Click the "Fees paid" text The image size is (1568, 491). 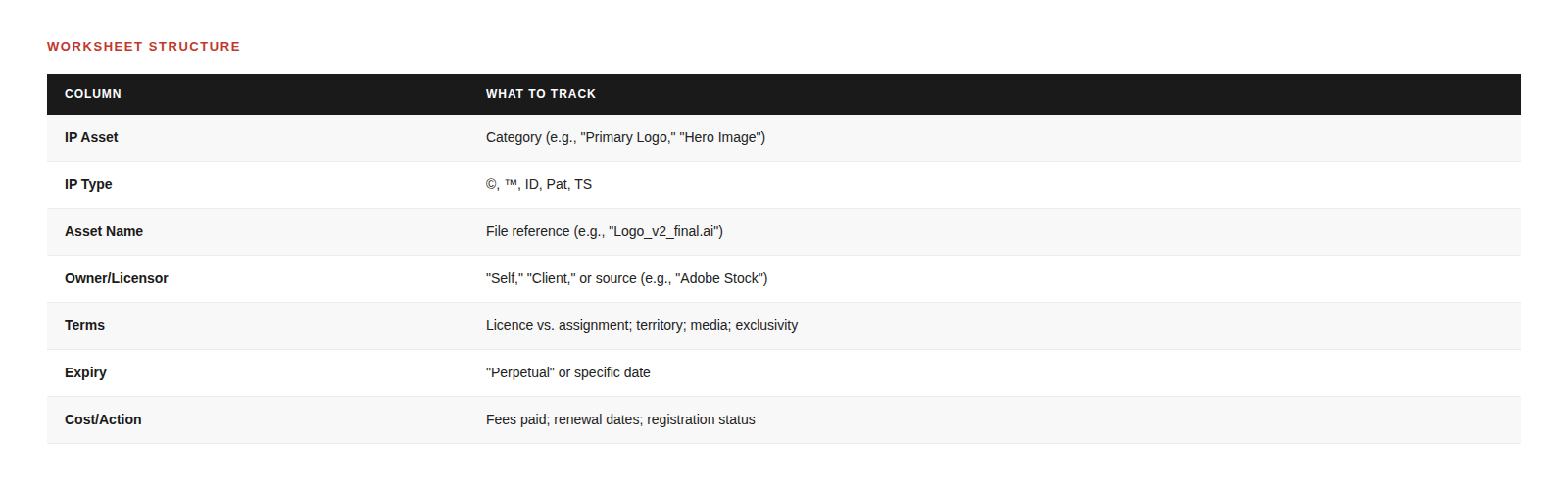click(x=516, y=420)
